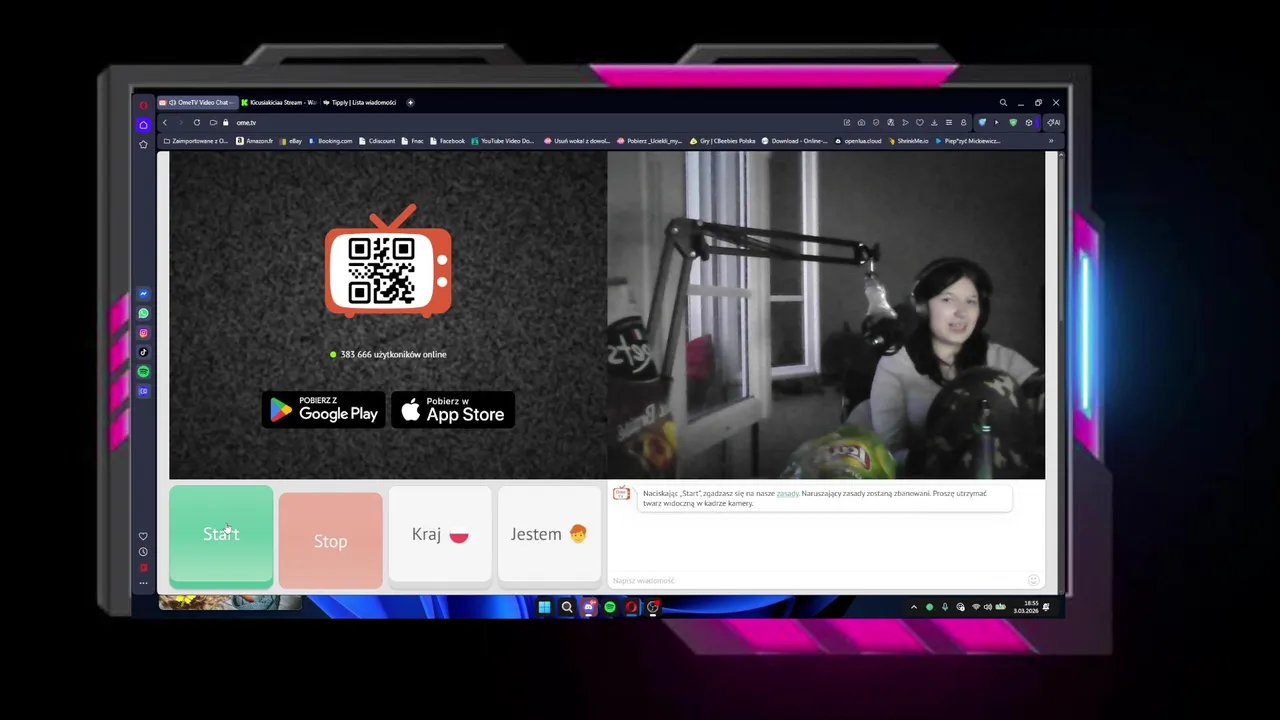Click the red Stop button
This screenshot has width=1280, height=720.
(330, 540)
